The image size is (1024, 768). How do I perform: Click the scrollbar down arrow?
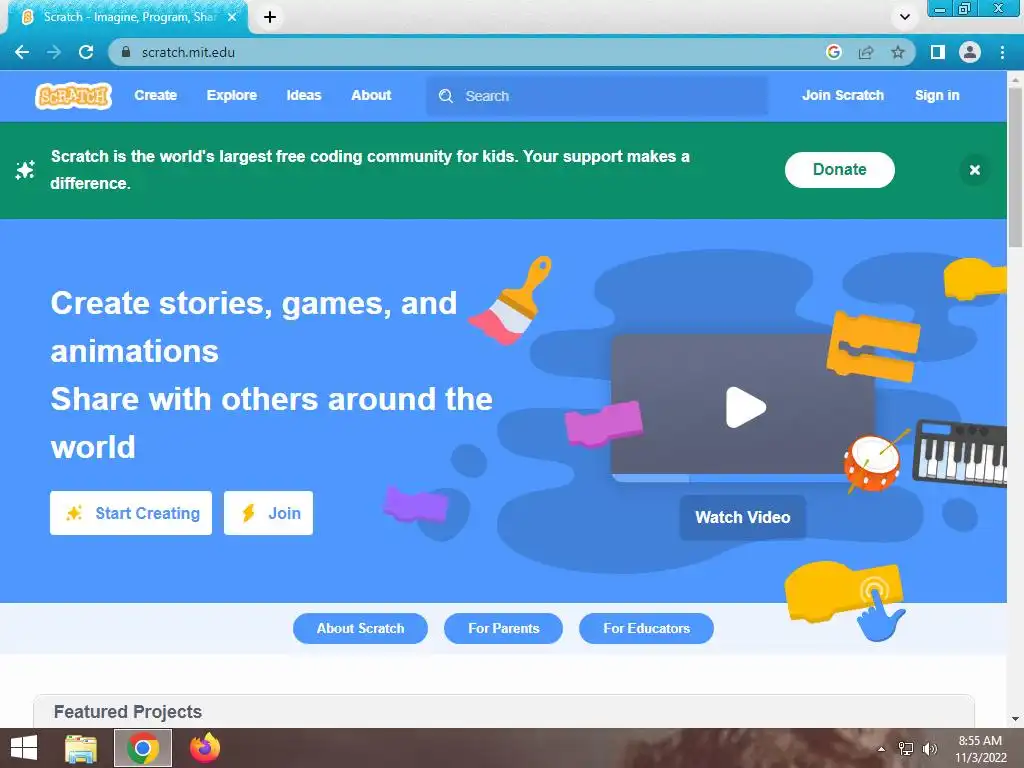click(1015, 719)
